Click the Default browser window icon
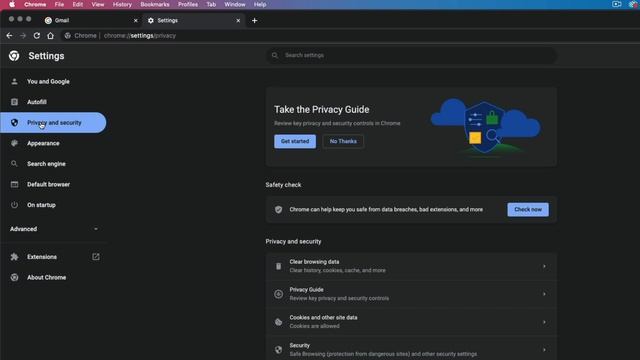This screenshot has height=360, width=640. point(14,184)
